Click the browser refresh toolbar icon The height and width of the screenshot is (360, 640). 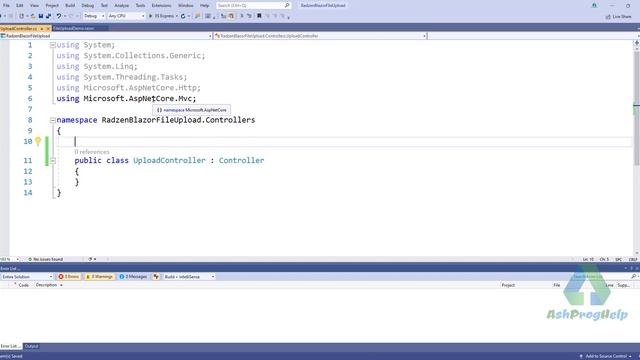183,16
